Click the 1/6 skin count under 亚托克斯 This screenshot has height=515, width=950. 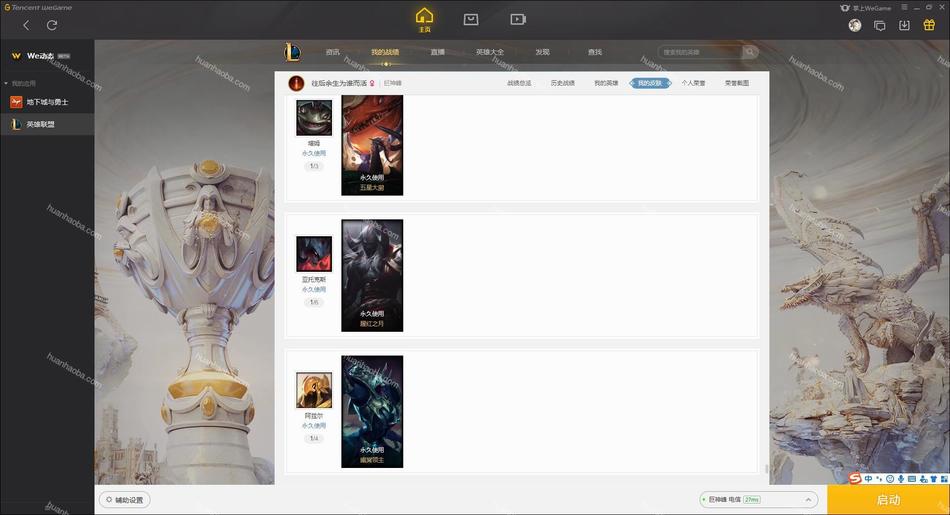pyautogui.click(x=314, y=302)
